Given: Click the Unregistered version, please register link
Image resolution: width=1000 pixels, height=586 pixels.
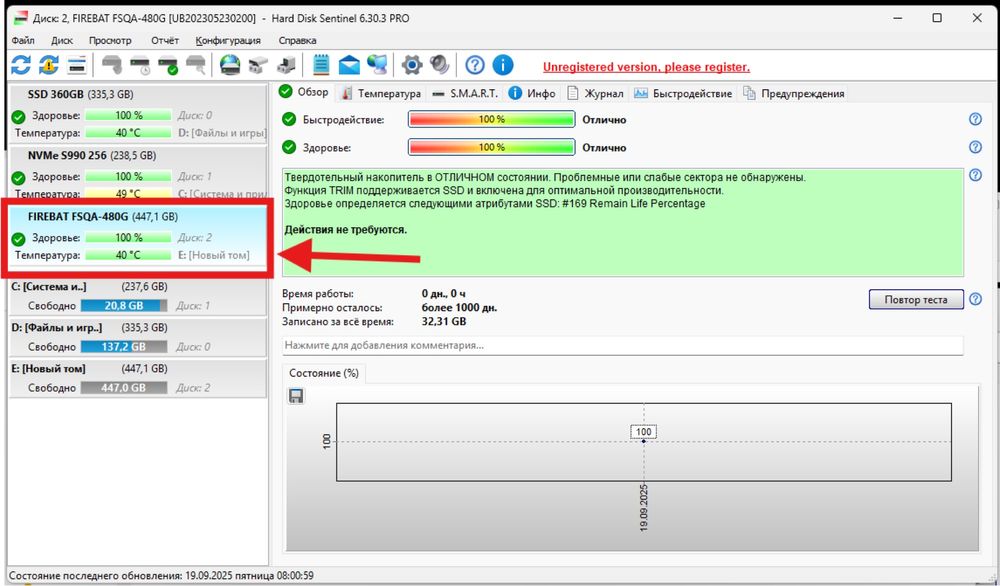Looking at the screenshot, I should click(646, 67).
